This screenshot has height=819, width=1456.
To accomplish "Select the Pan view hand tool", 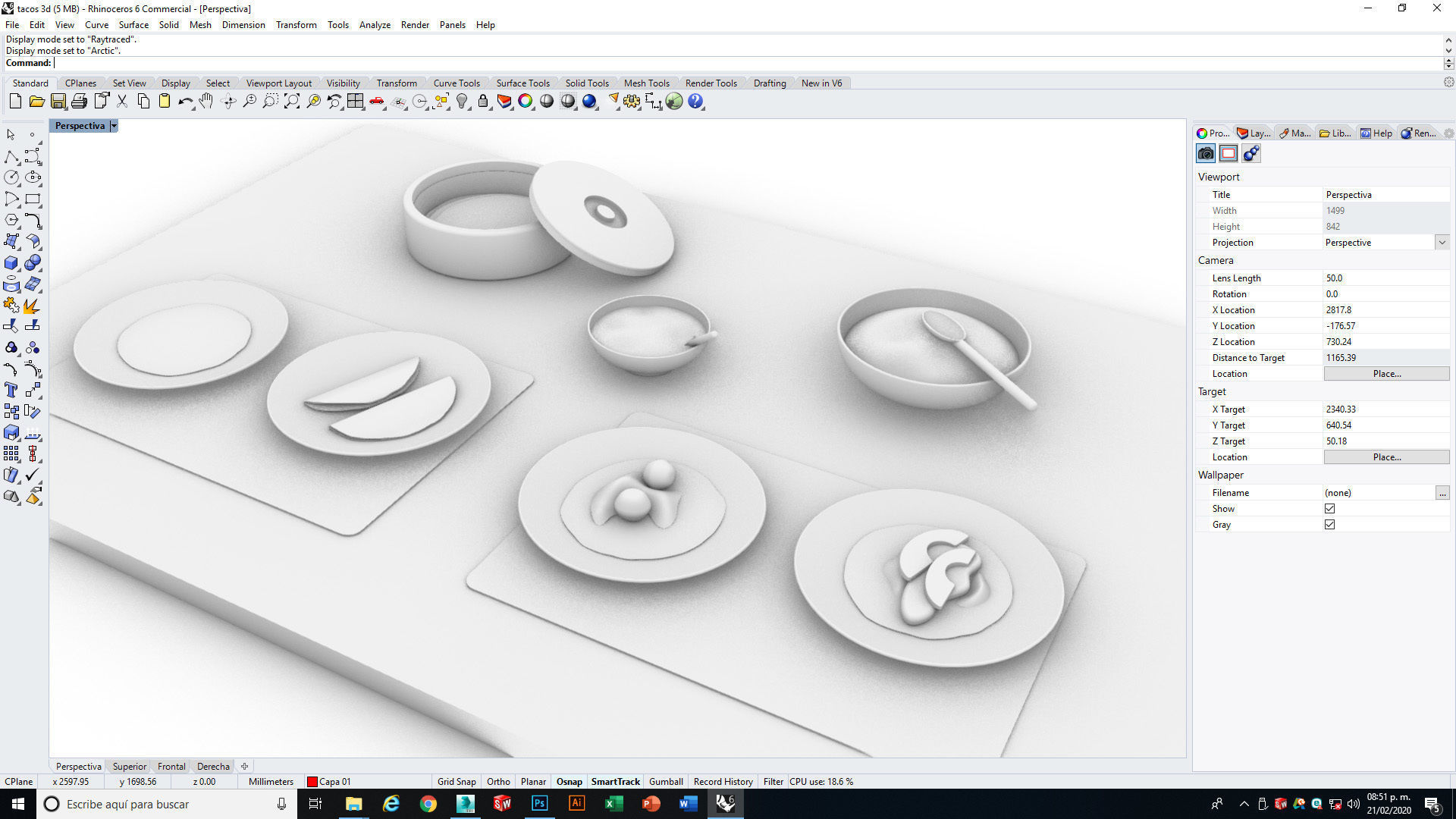I will (206, 102).
